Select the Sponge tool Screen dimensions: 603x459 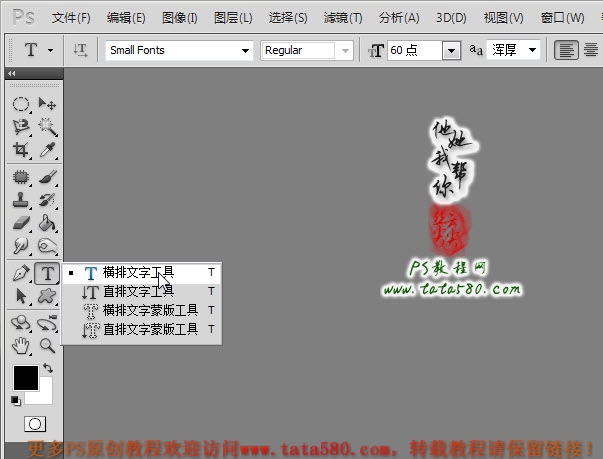pyautogui.click(x=47, y=246)
